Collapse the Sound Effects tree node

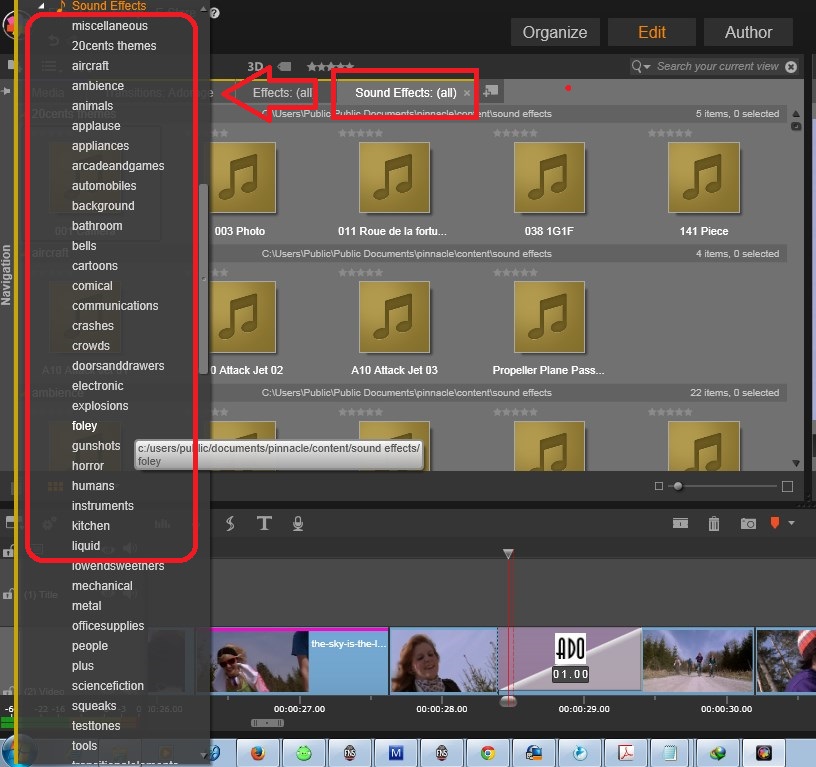[x=41, y=6]
